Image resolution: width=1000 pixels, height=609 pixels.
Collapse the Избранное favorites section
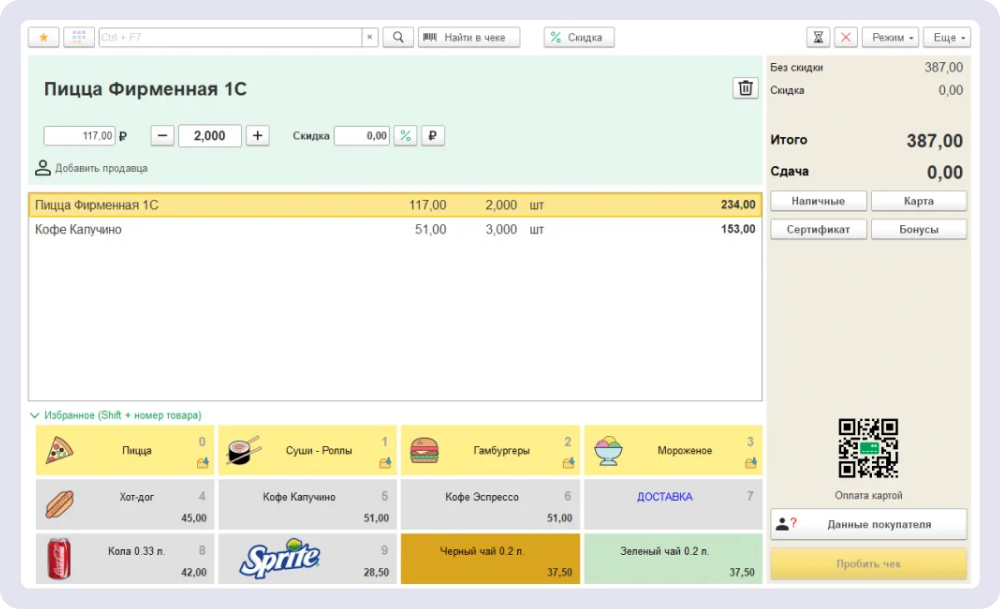coord(35,415)
